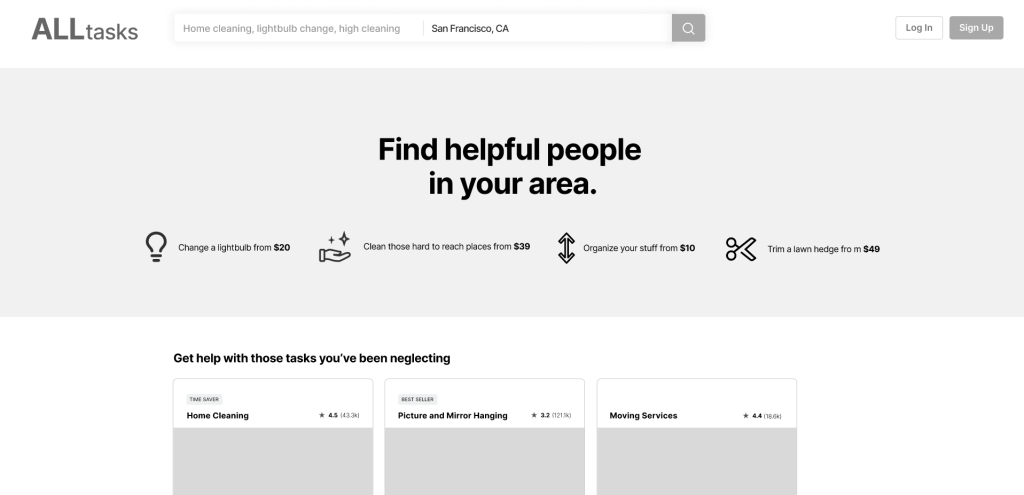1024x495 pixels.
Task: Click the Moving Services image thumbnail
Action: click(x=697, y=462)
